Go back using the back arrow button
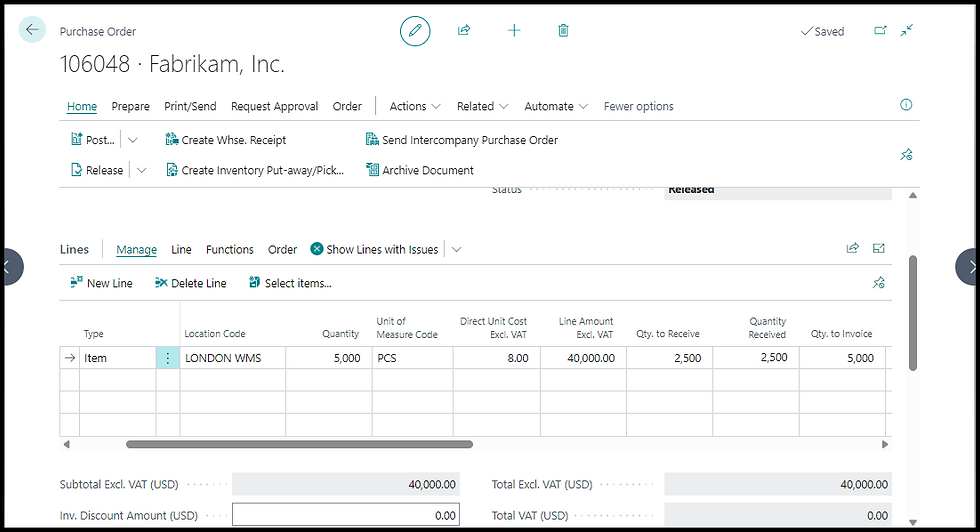Image resolution: width=980 pixels, height=532 pixels. click(x=32, y=29)
